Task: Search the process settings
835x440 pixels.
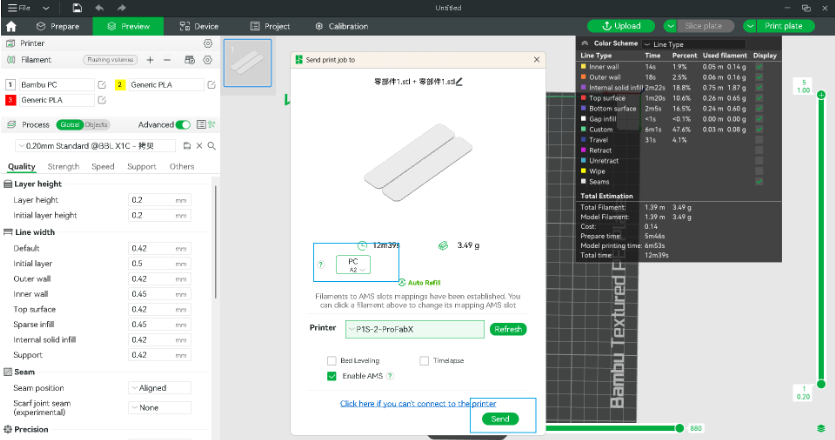Action: [x=211, y=146]
